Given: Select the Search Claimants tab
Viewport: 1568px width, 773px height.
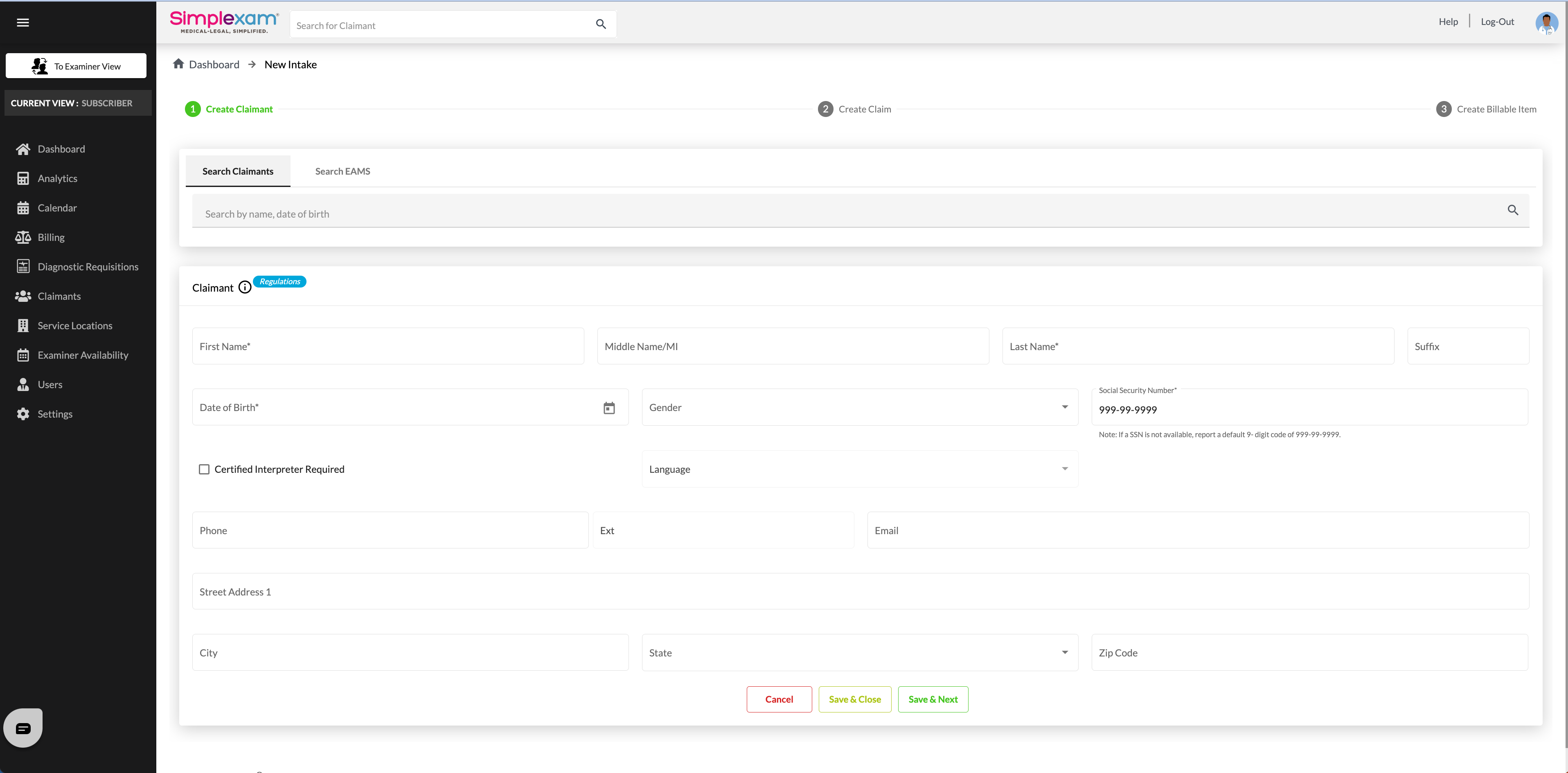Looking at the screenshot, I should (x=237, y=171).
